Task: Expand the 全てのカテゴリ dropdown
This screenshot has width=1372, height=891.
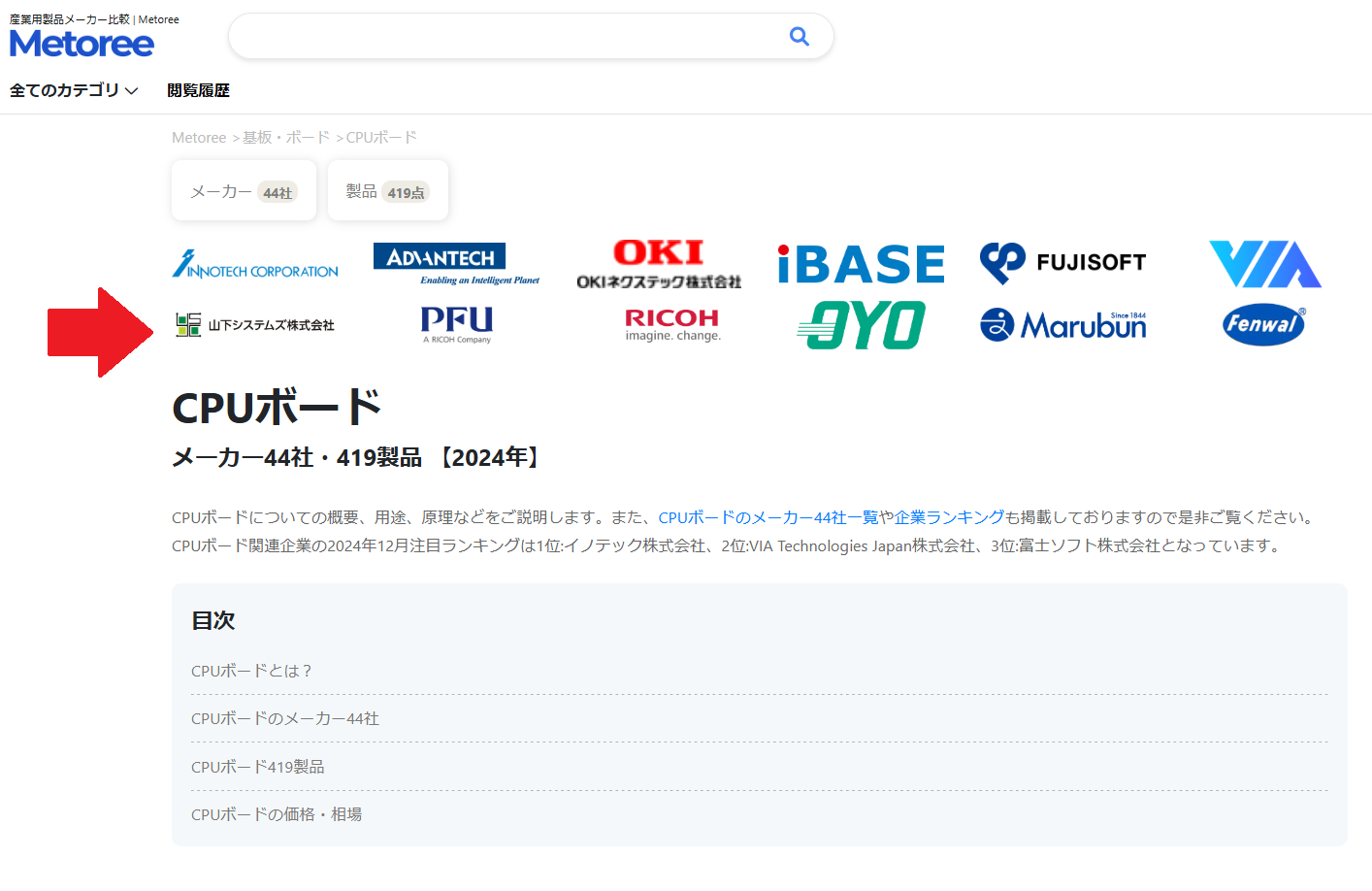Action: [74, 90]
